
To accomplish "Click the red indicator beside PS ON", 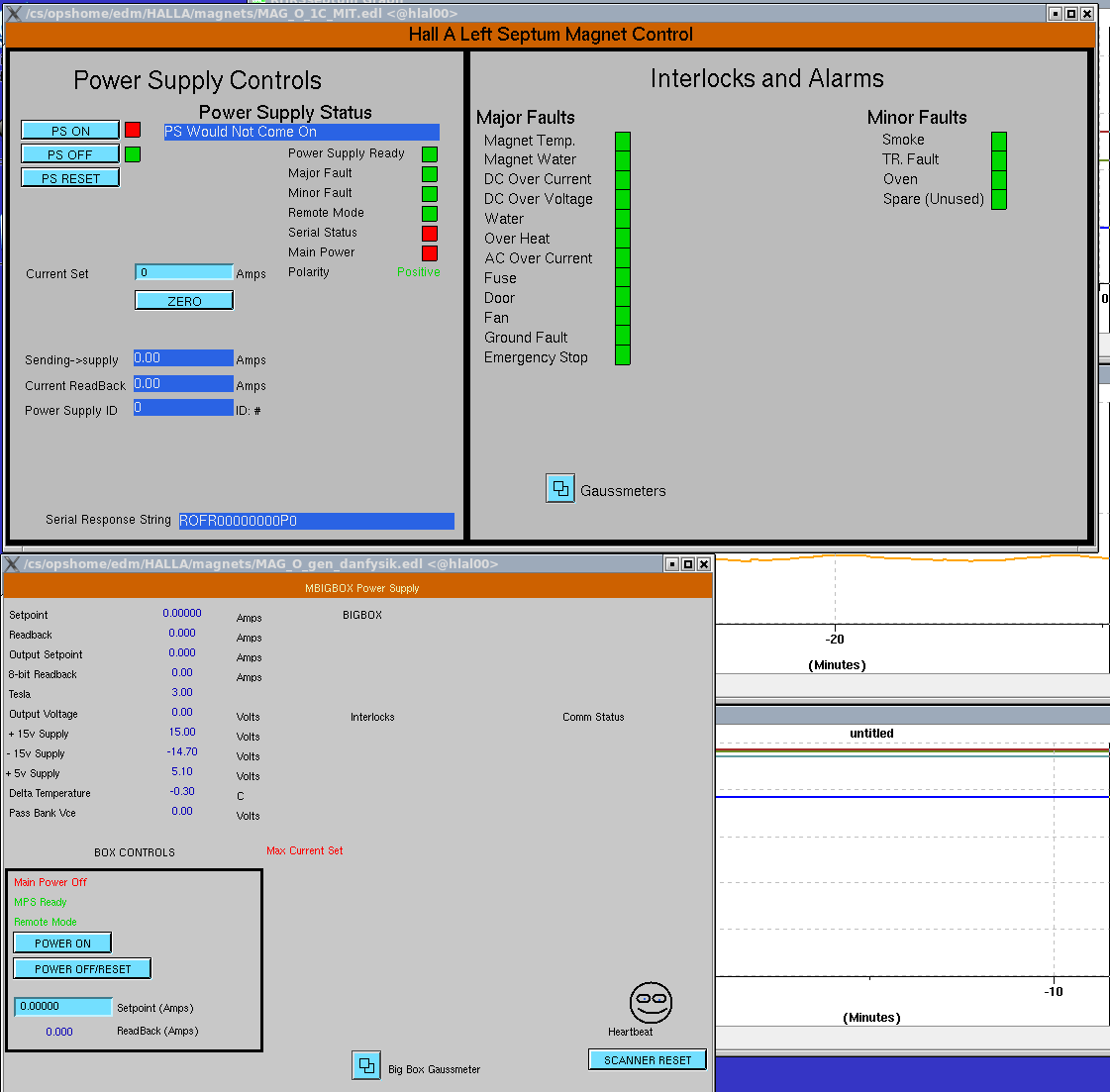I will [x=133, y=130].
